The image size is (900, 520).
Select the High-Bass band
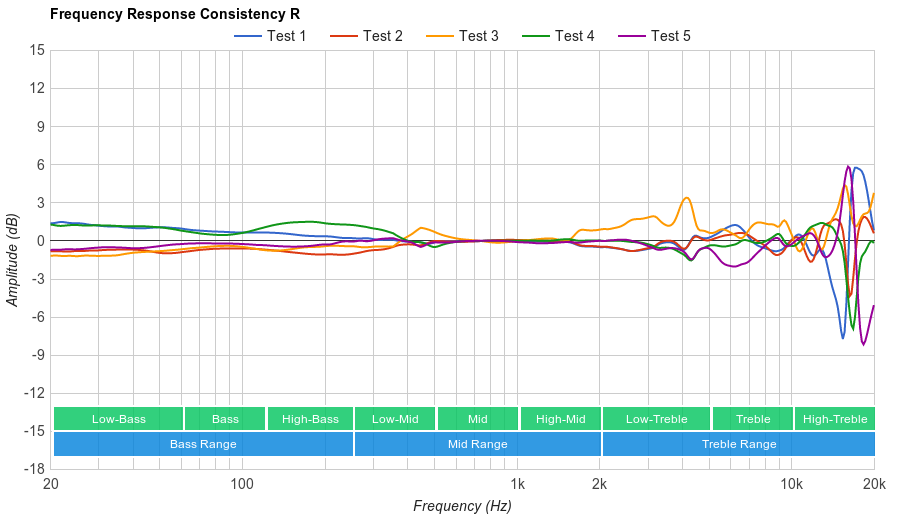310,419
